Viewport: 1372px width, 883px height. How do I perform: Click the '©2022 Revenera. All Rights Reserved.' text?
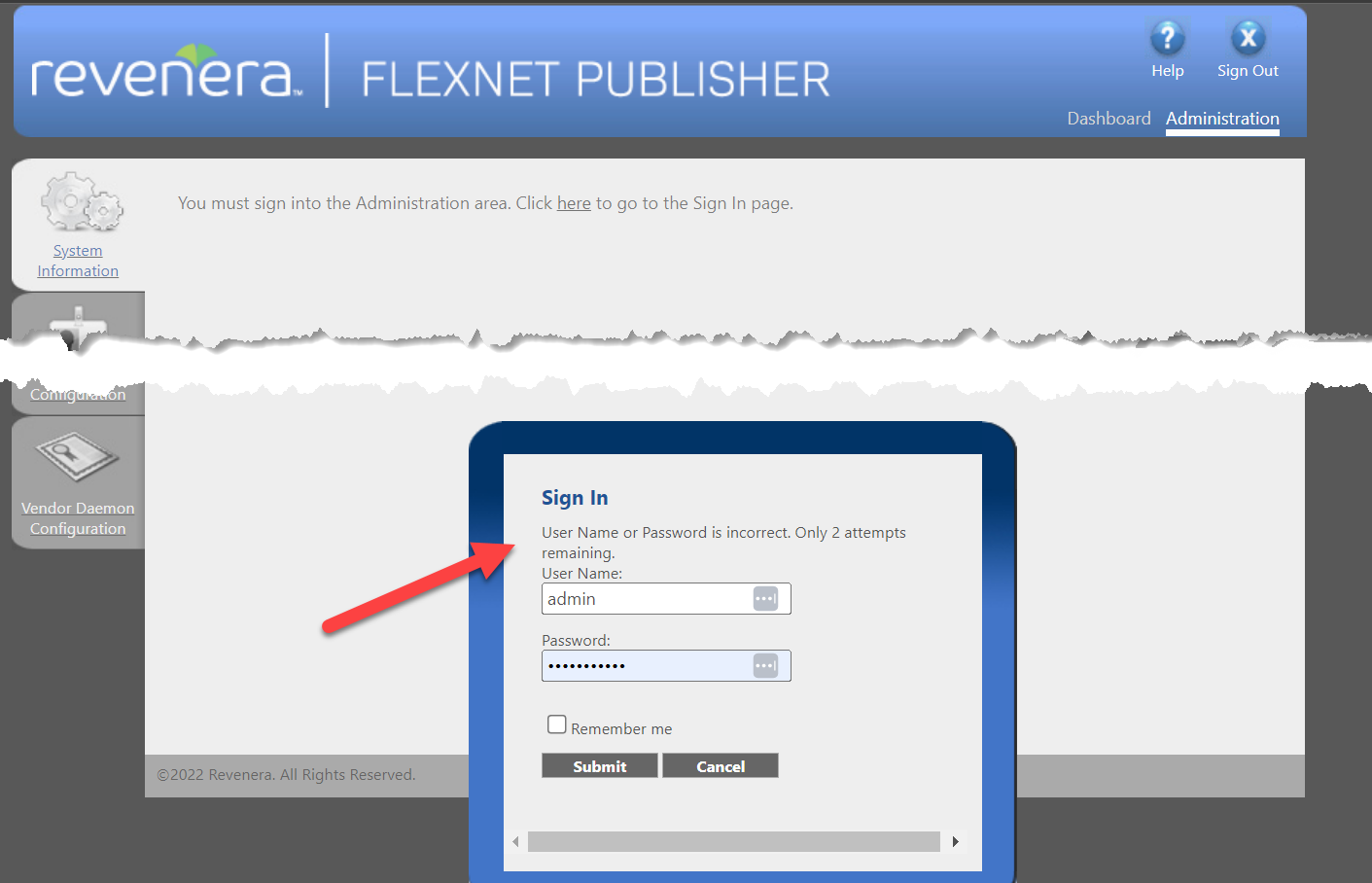(286, 775)
